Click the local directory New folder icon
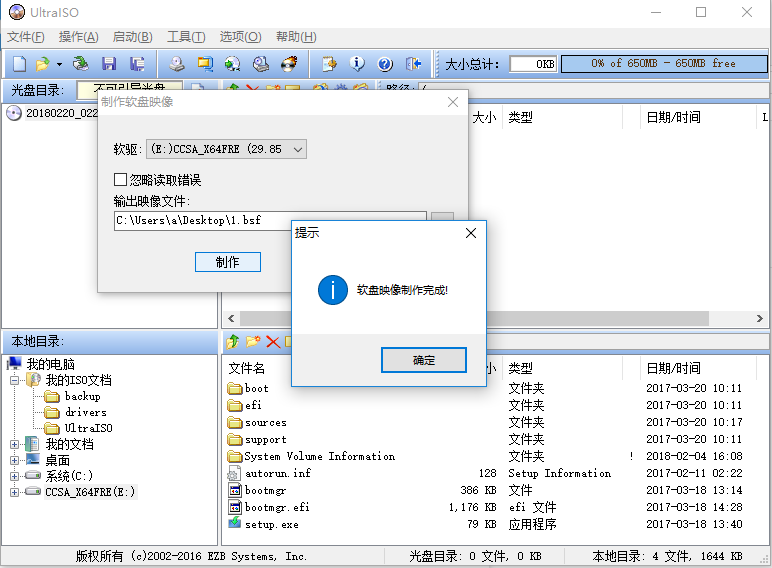This screenshot has width=772, height=568. pyautogui.click(x=253, y=342)
